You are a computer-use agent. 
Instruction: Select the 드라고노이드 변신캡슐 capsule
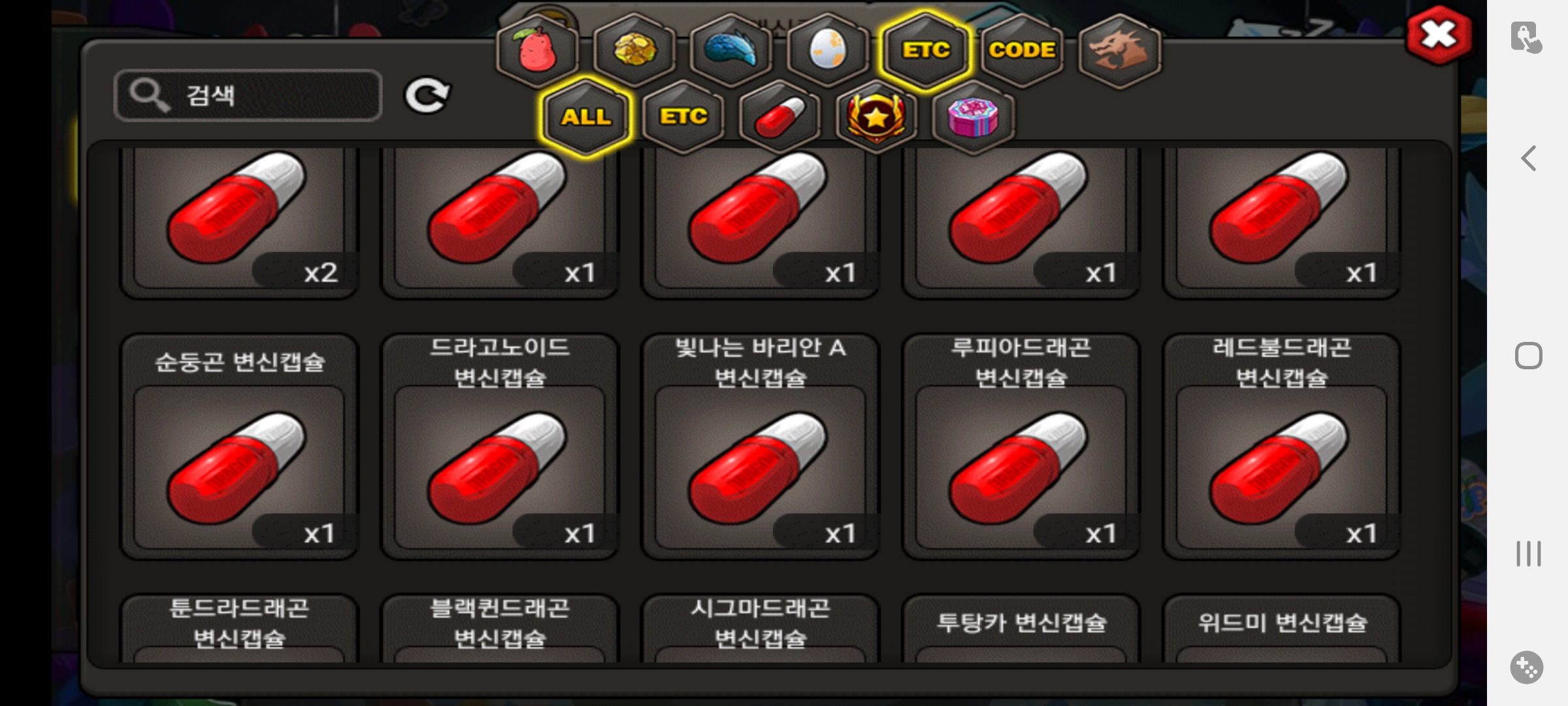click(500, 447)
